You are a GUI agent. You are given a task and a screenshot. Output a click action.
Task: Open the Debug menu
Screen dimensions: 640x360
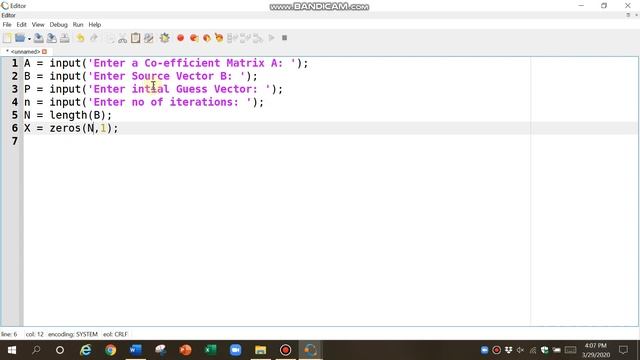(x=58, y=24)
